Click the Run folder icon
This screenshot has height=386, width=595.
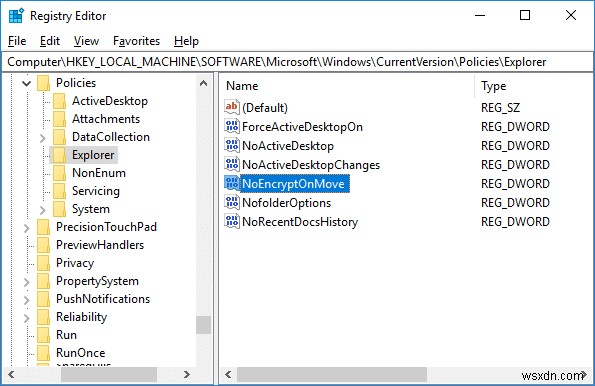coord(43,335)
